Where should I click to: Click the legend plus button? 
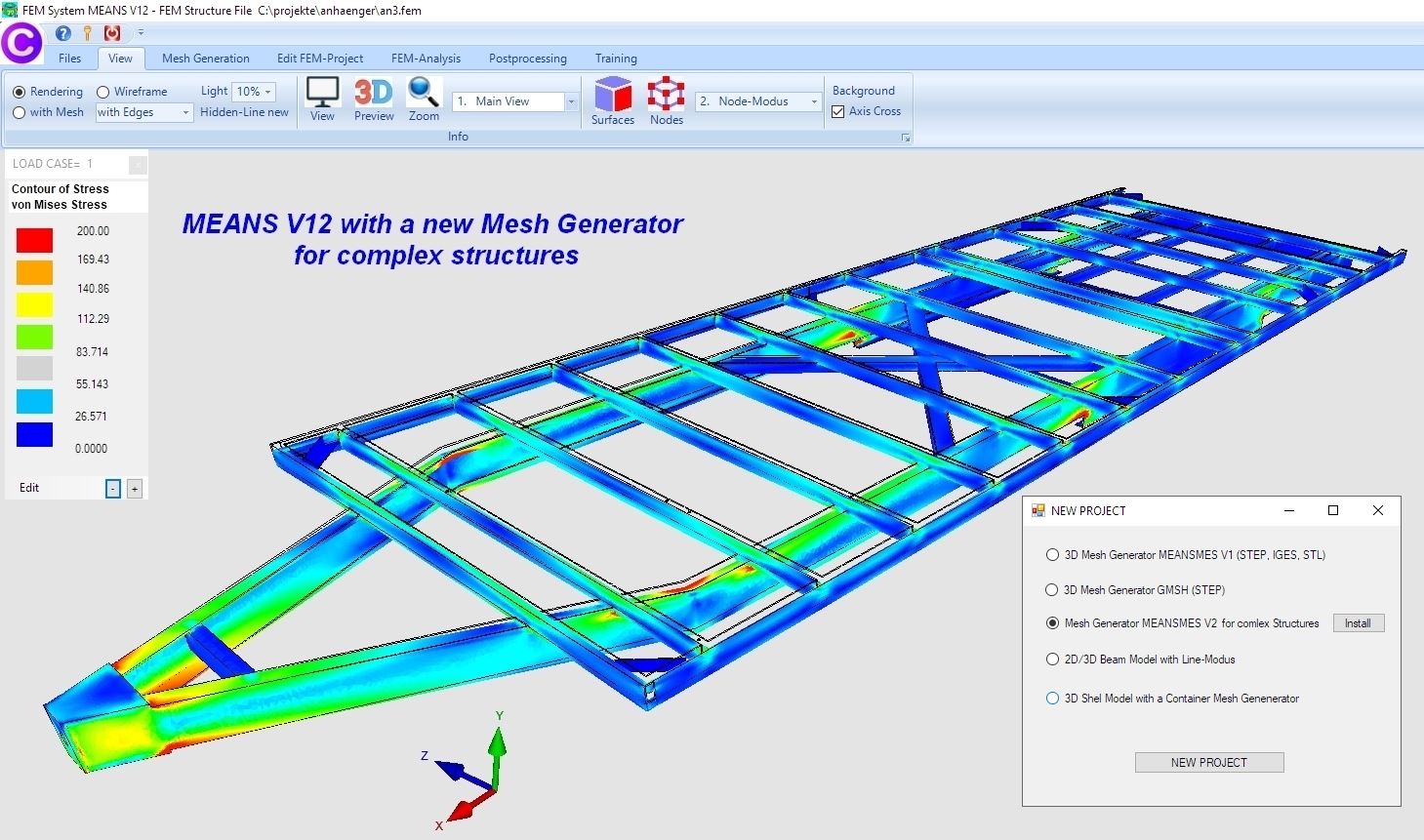[135, 489]
